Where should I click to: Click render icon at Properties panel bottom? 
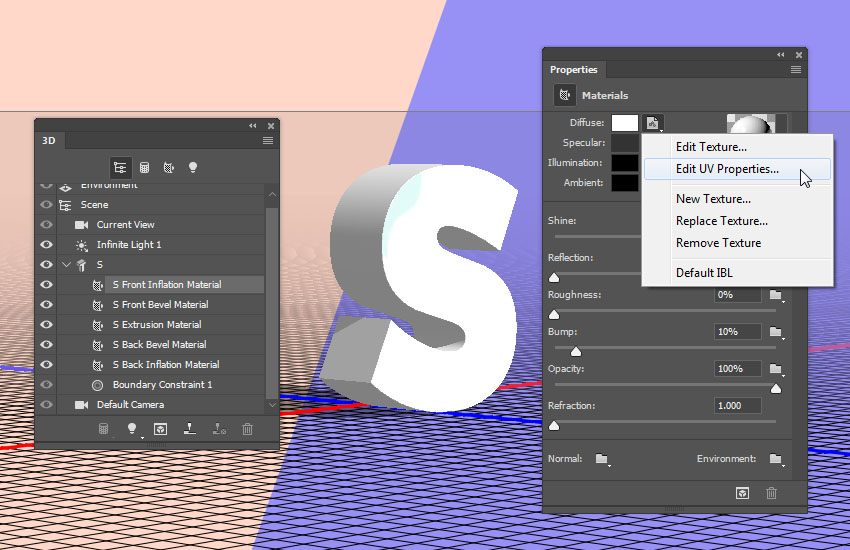coord(742,493)
